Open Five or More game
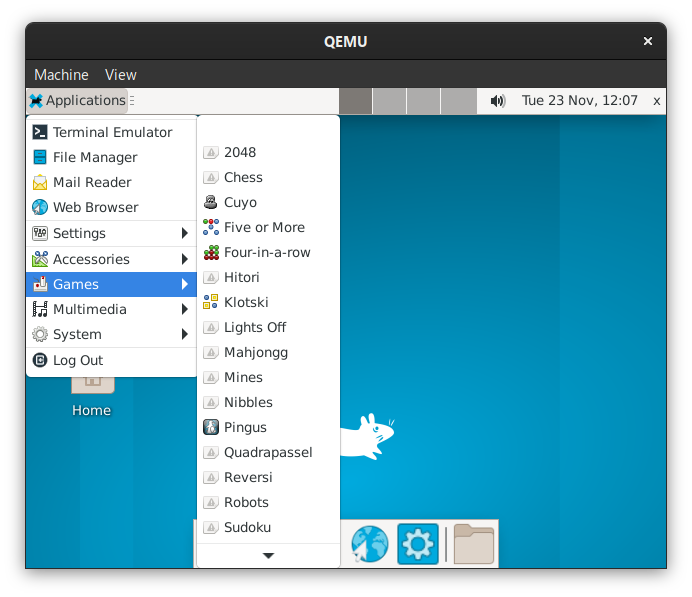The height and width of the screenshot is (597, 692). click(x=268, y=228)
